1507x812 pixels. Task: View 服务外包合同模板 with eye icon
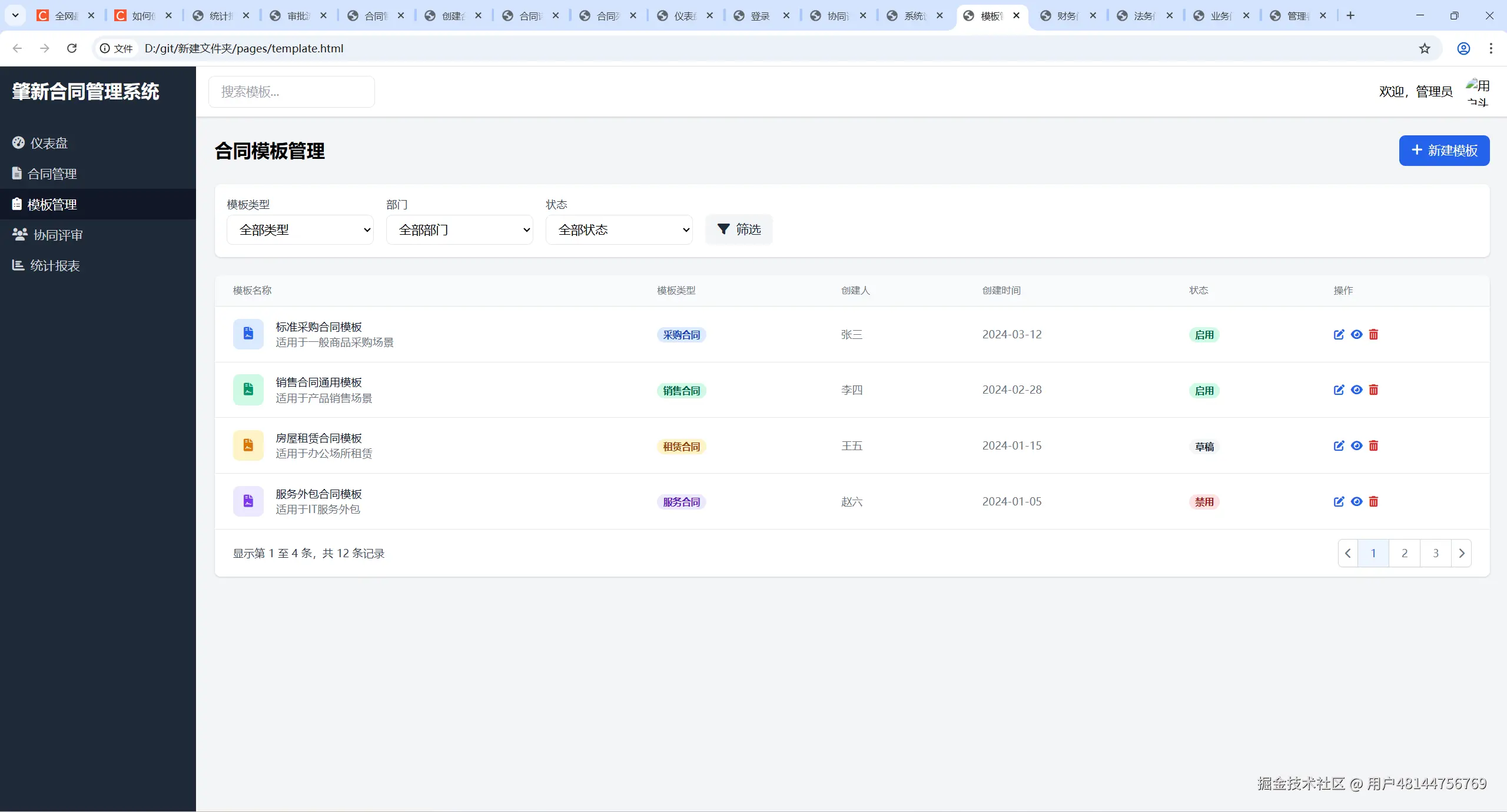tap(1356, 501)
